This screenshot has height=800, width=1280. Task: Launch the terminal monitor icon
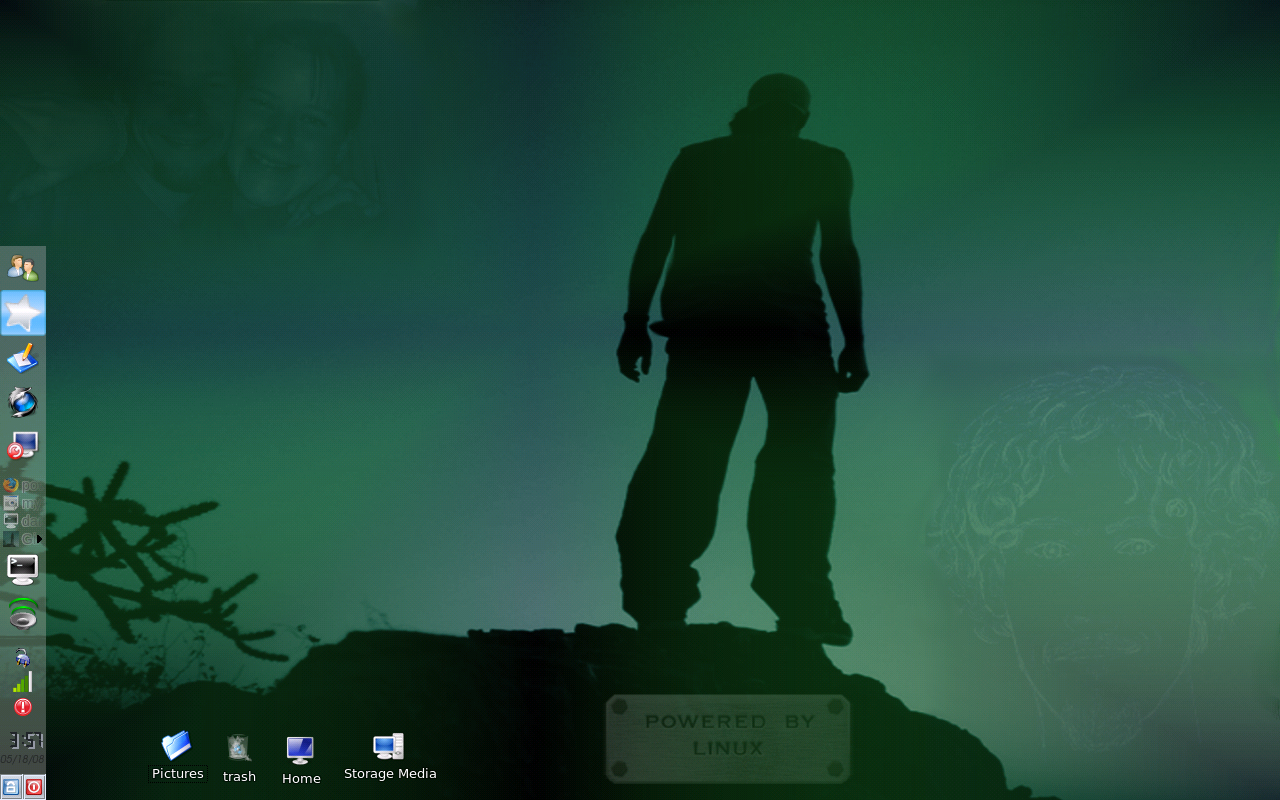[22, 569]
